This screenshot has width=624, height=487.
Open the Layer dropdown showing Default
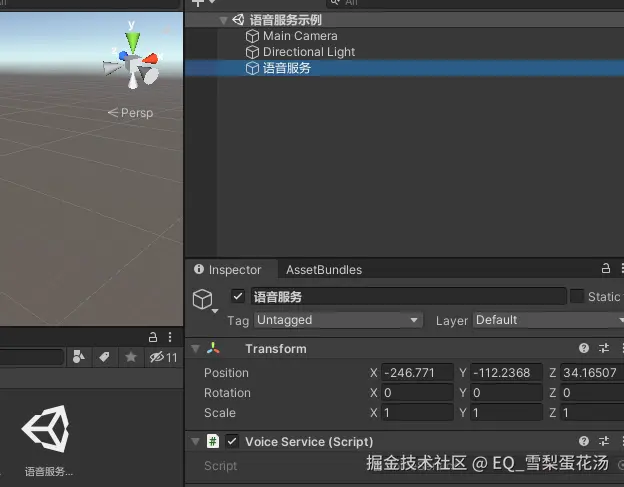point(548,320)
